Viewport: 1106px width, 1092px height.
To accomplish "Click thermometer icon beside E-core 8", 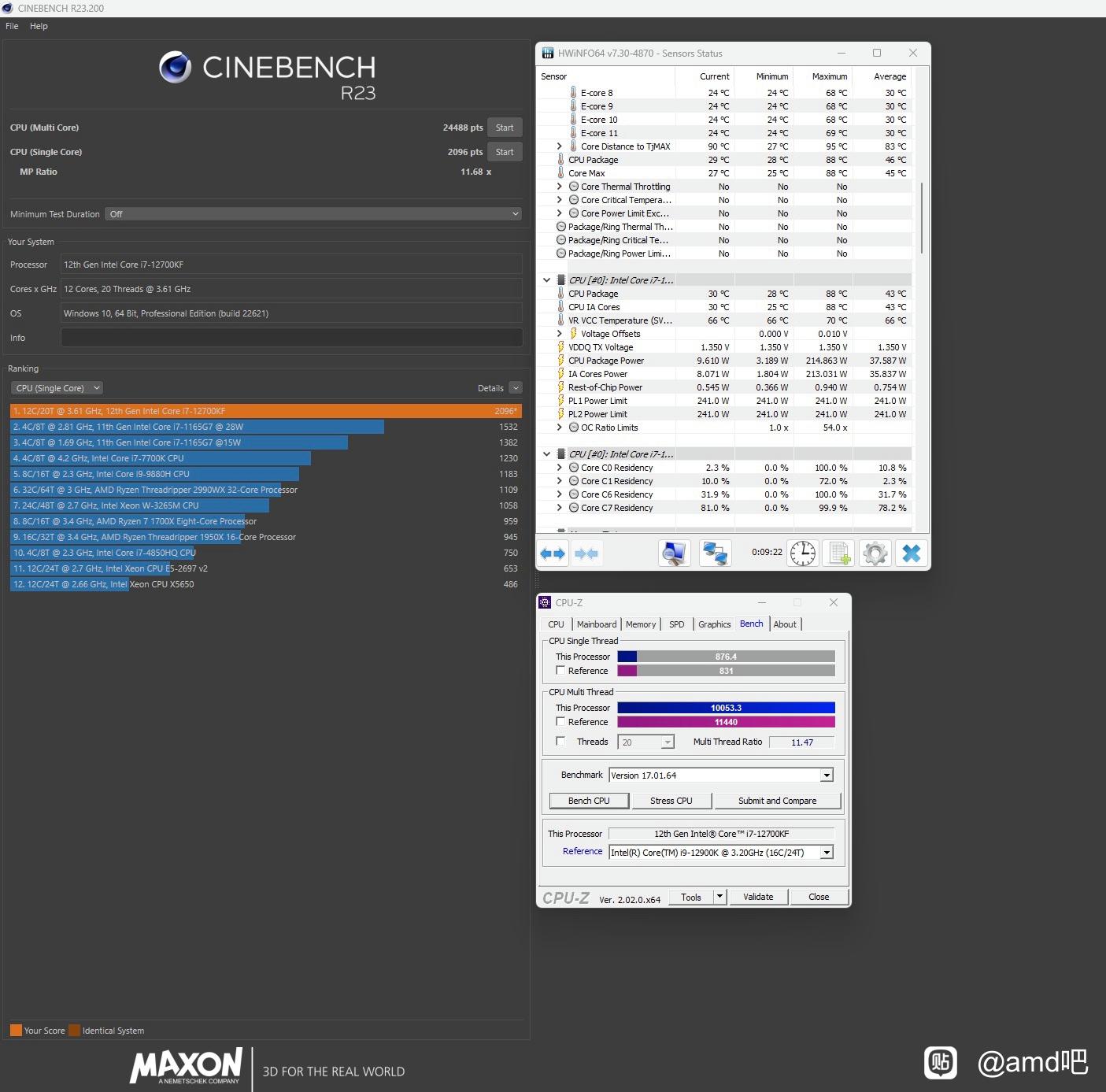I will tap(573, 93).
